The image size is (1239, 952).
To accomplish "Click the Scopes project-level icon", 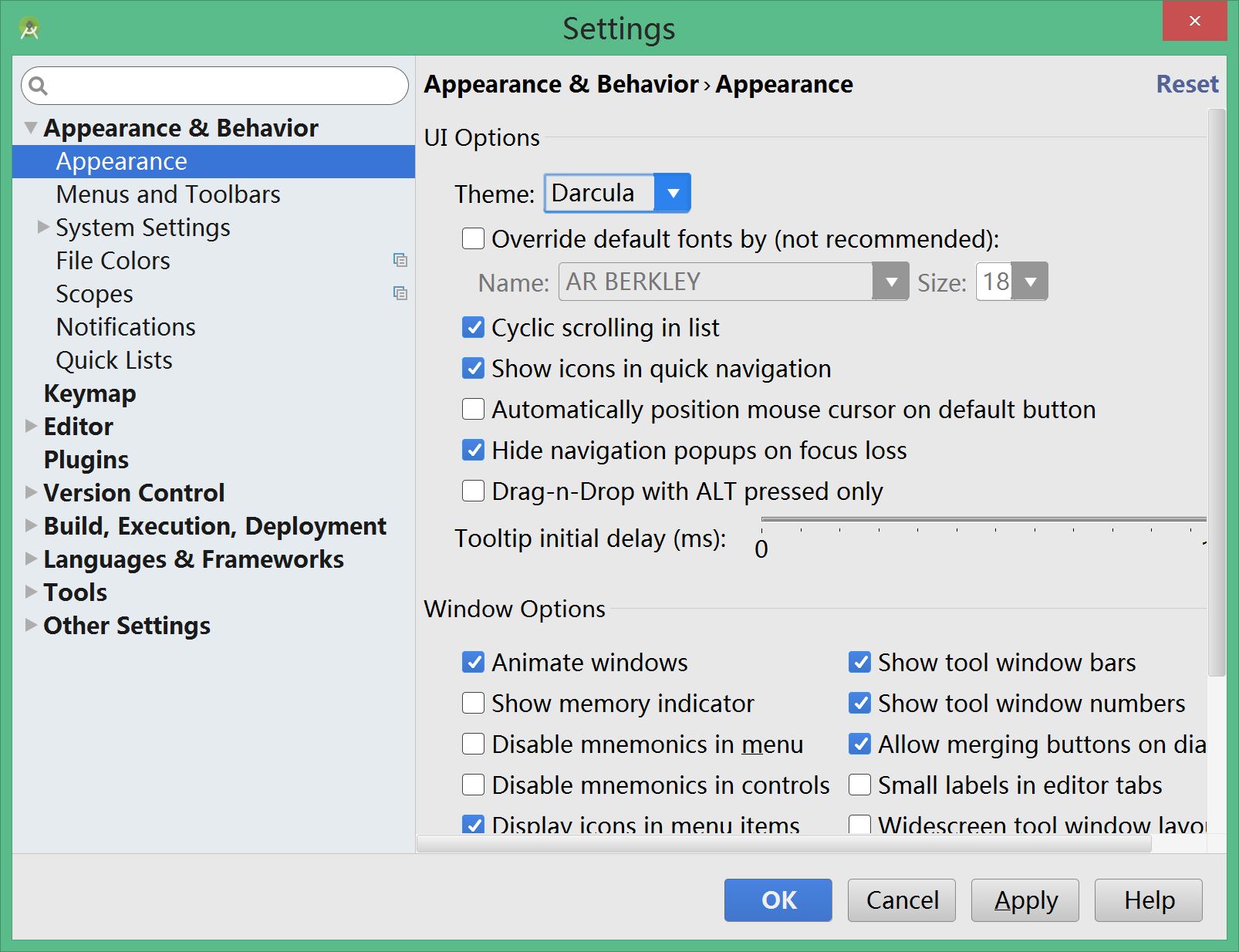I will coord(400,293).
